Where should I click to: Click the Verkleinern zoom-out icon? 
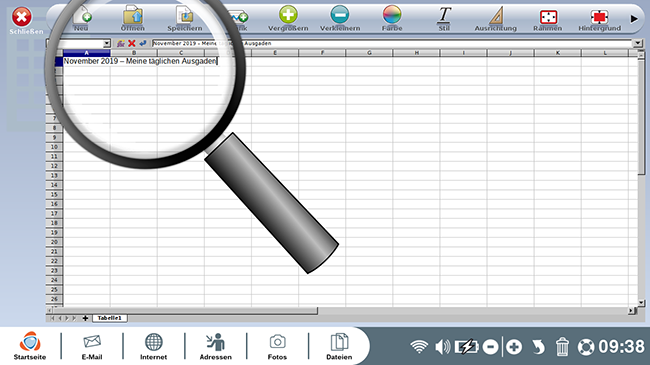click(x=340, y=15)
